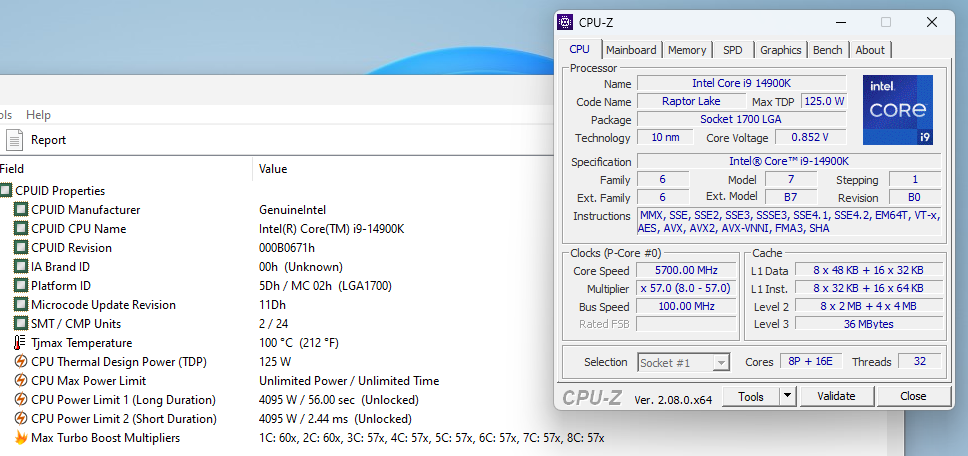This screenshot has height=456, width=968.
Task: Open the Graphics tab in CPU-Z
Action: coord(780,50)
